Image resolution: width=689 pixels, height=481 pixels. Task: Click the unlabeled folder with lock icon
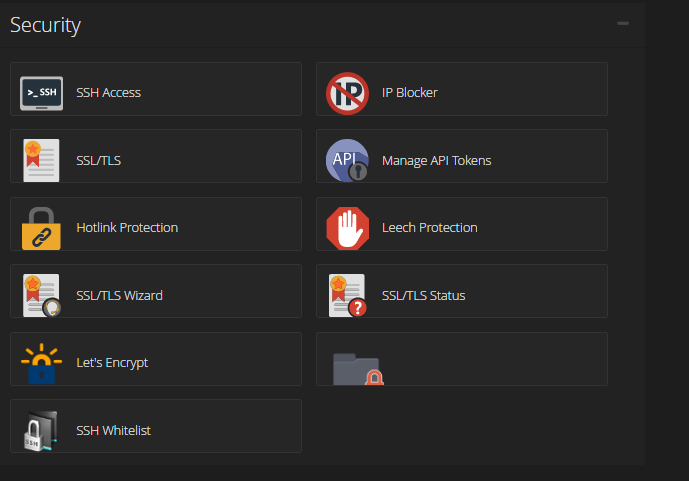pyautogui.click(x=358, y=367)
